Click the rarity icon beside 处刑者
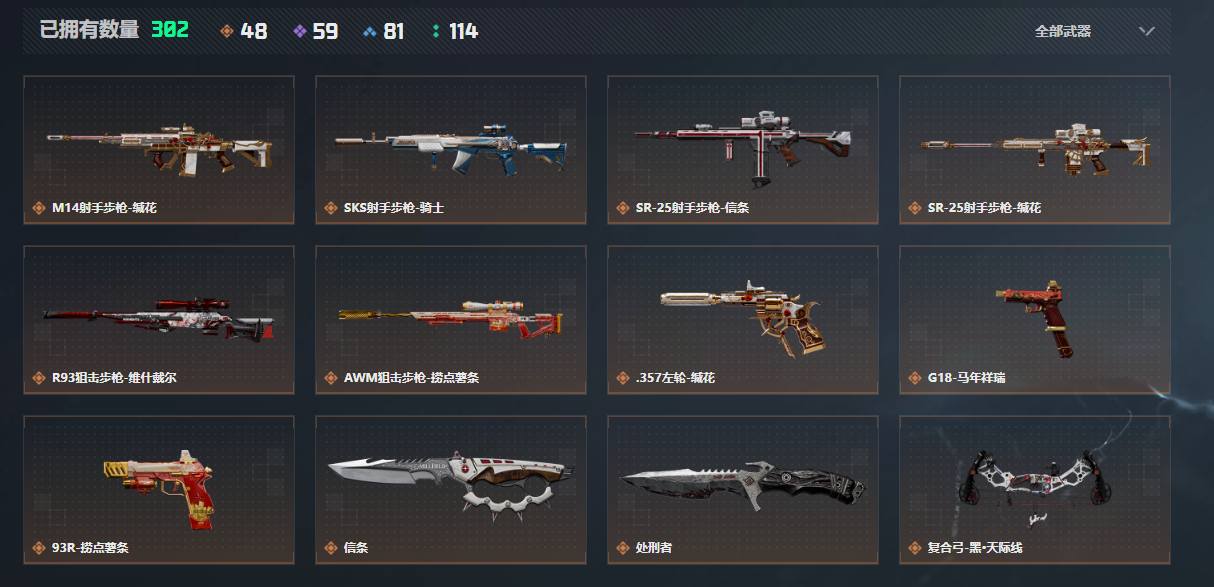1214x587 pixels. click(622, 548)
